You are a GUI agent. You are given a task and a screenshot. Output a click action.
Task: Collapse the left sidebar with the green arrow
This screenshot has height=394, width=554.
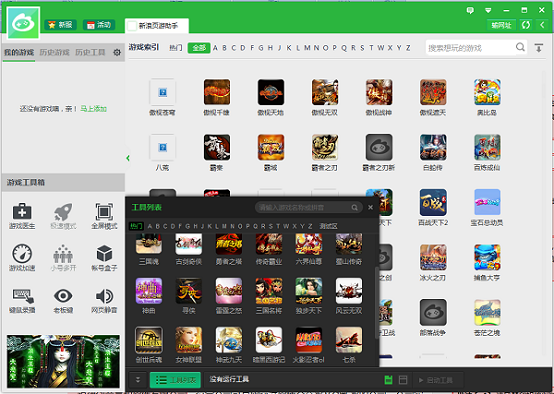pyautogui.click(x=128, y=158)
